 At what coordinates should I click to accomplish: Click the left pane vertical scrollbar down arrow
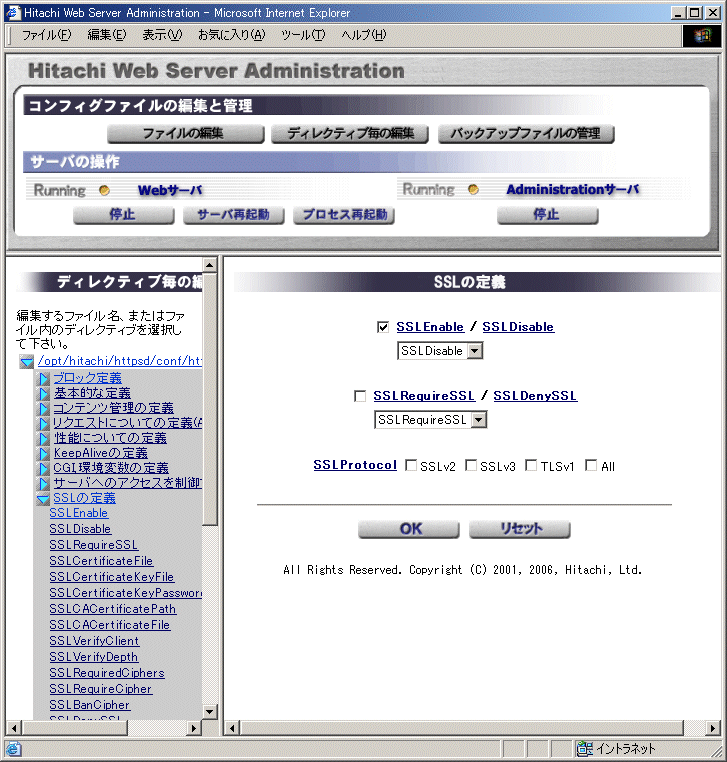[x=209, y=712]
